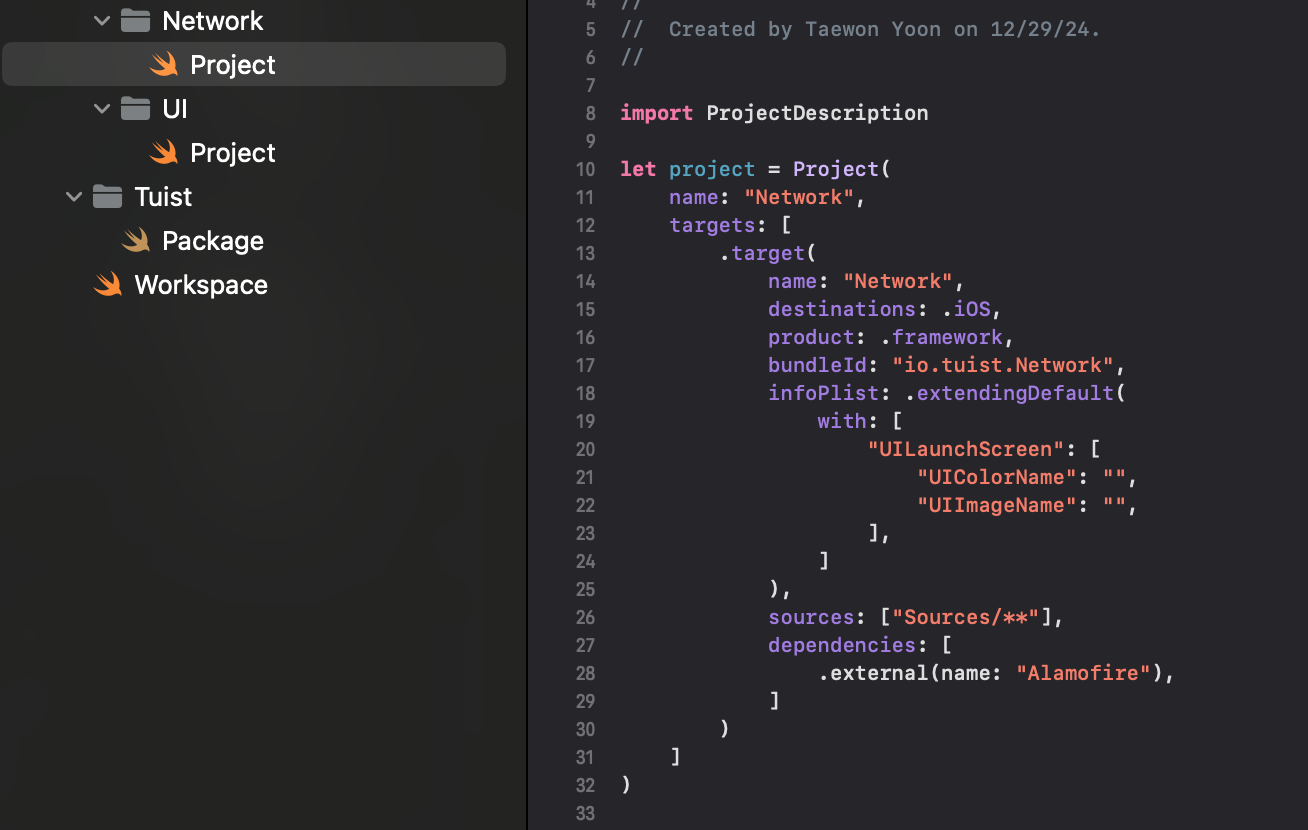Image resolution: width=1308 pixels, height=830 pixels.
Task: Click line number 20 in gutter
Action: (x=586, y=450)
